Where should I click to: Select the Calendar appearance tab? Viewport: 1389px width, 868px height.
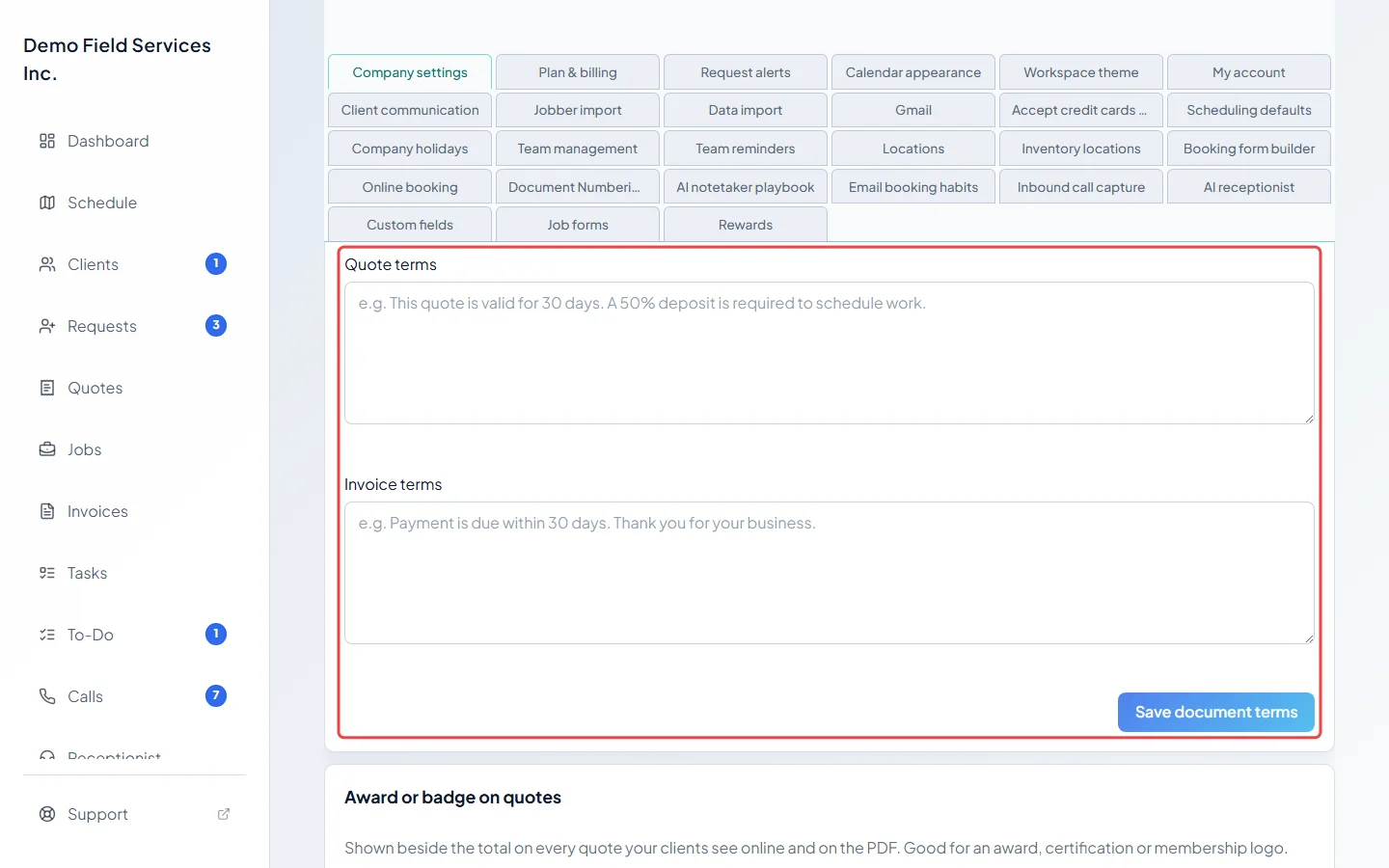pyautogui.click(x=913, y=72)
